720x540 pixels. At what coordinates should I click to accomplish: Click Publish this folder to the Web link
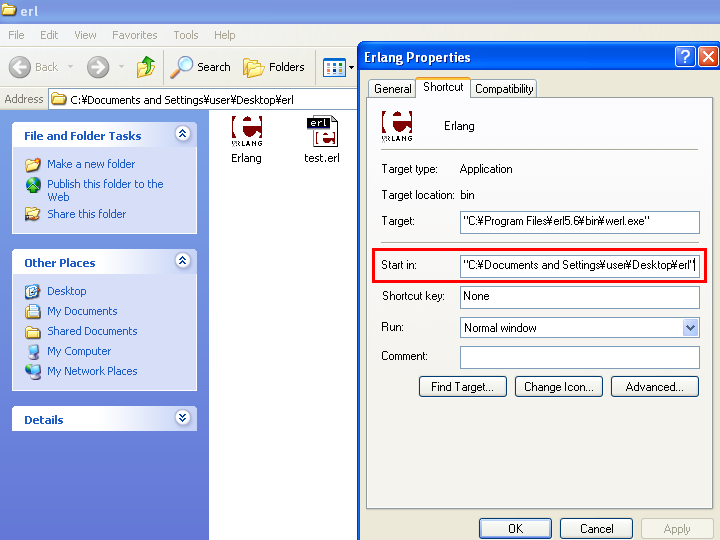[105, 190]
